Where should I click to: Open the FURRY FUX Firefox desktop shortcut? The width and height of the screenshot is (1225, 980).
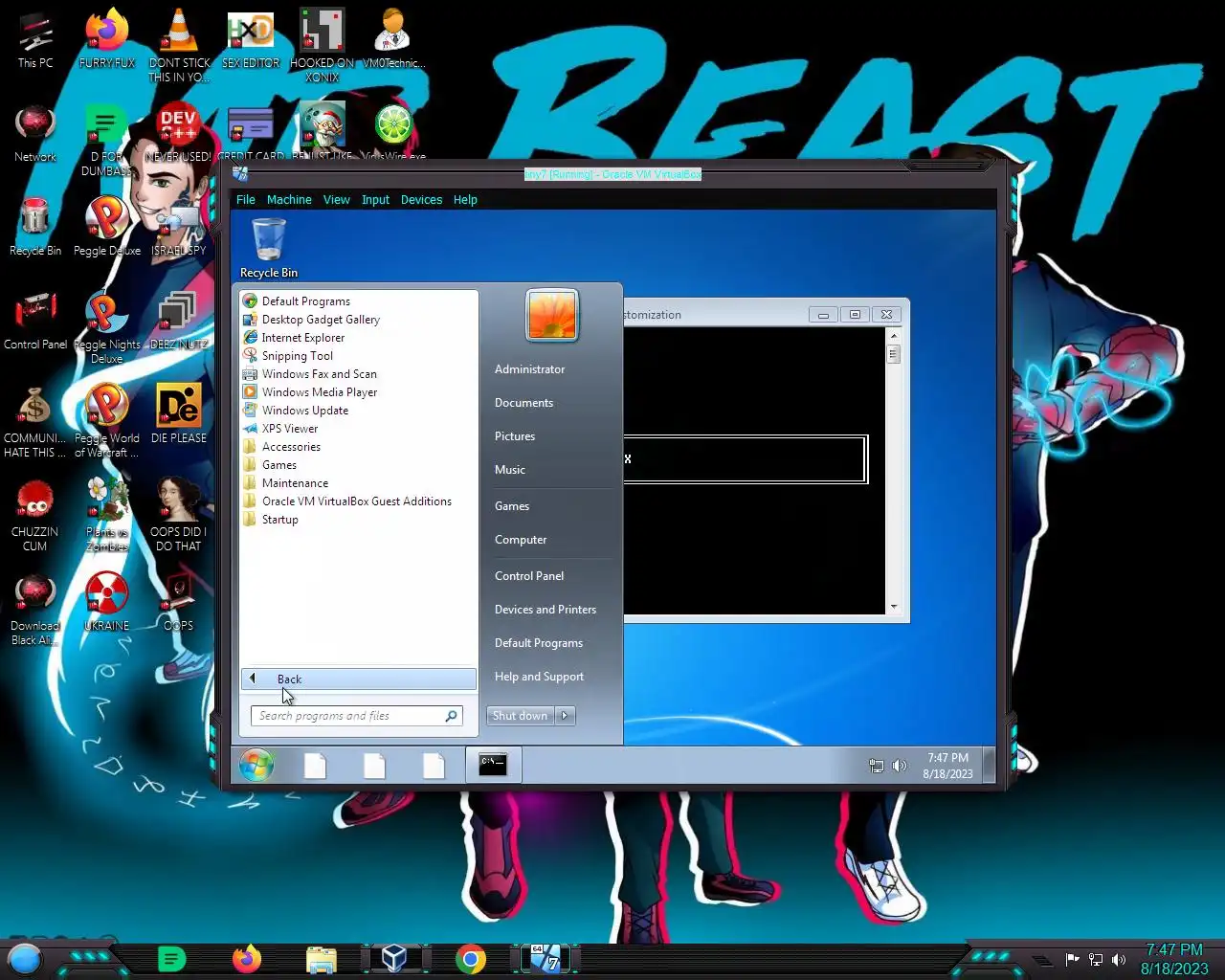tap(107, 38)
